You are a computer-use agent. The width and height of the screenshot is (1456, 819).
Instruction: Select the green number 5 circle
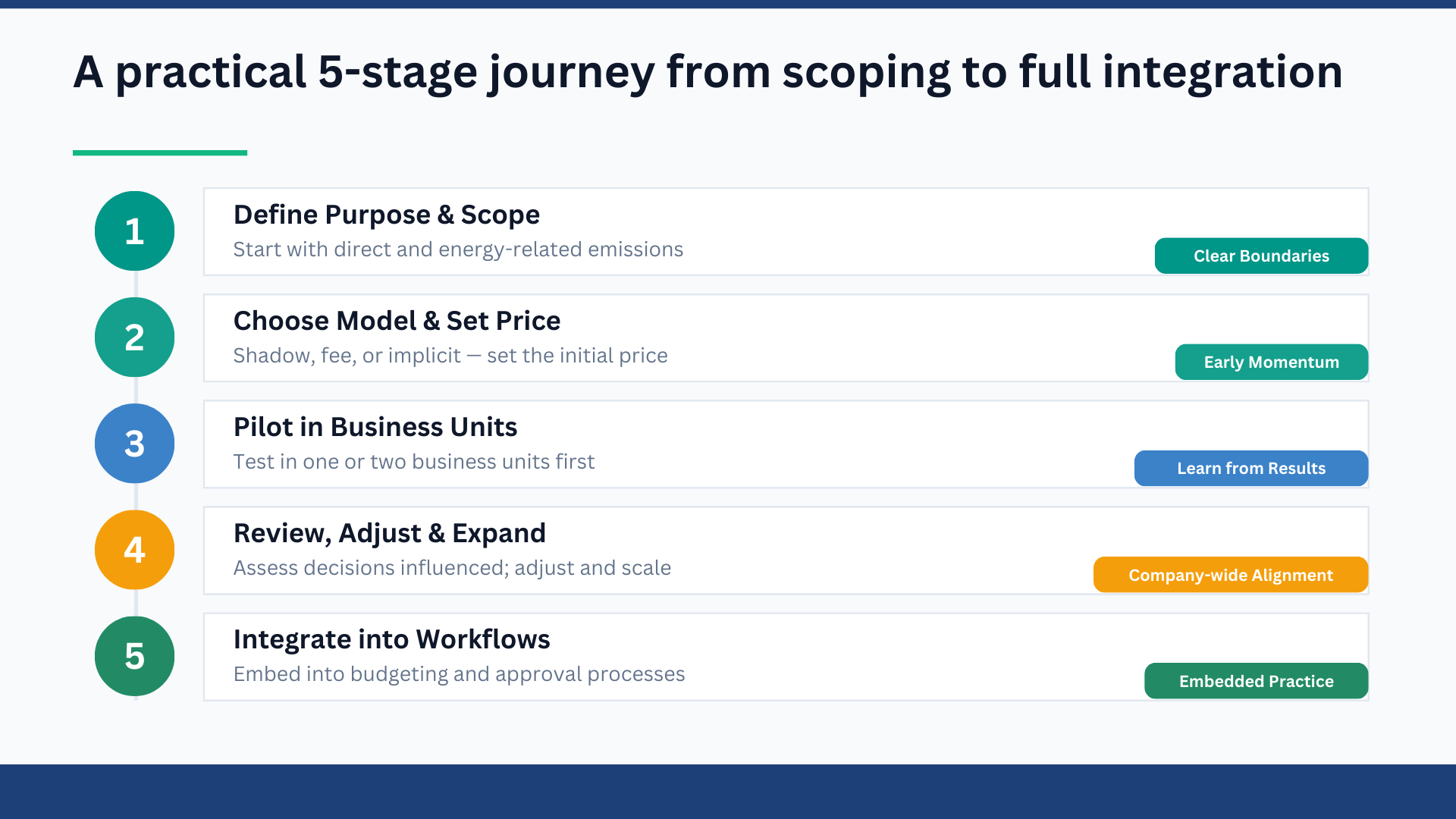(134, 656)
